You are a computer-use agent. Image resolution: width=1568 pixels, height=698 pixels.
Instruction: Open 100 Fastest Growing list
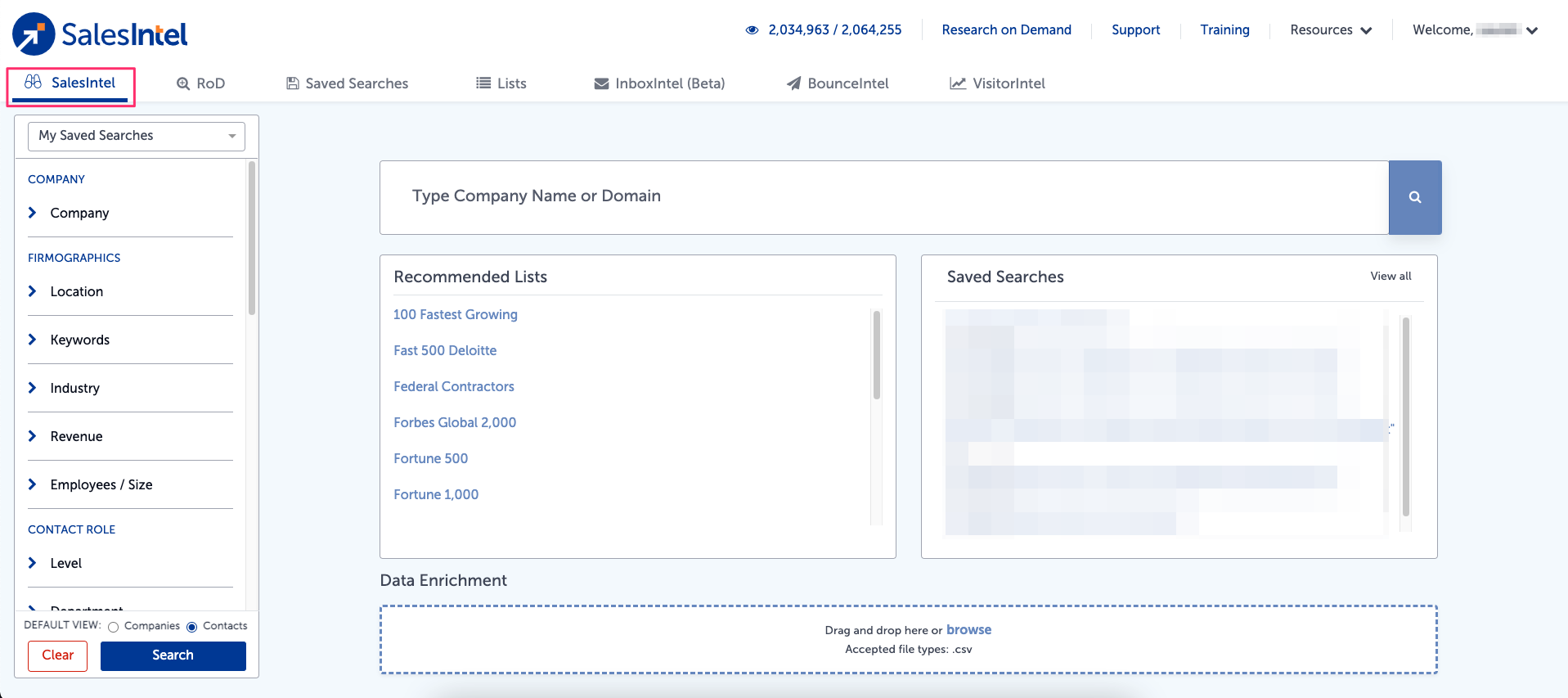[x=456, y=314]
